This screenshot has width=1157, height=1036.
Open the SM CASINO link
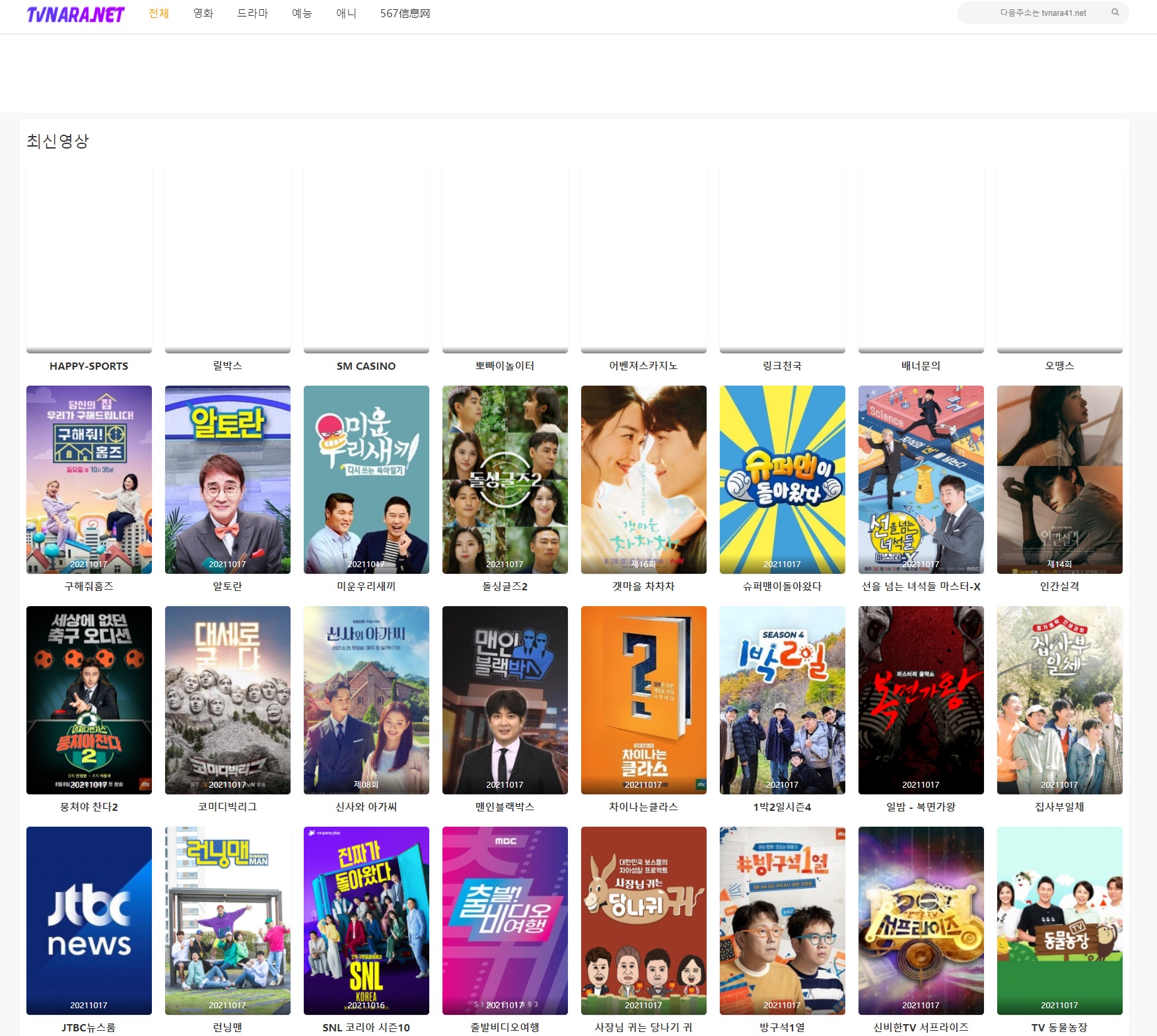tap(367, 366)
